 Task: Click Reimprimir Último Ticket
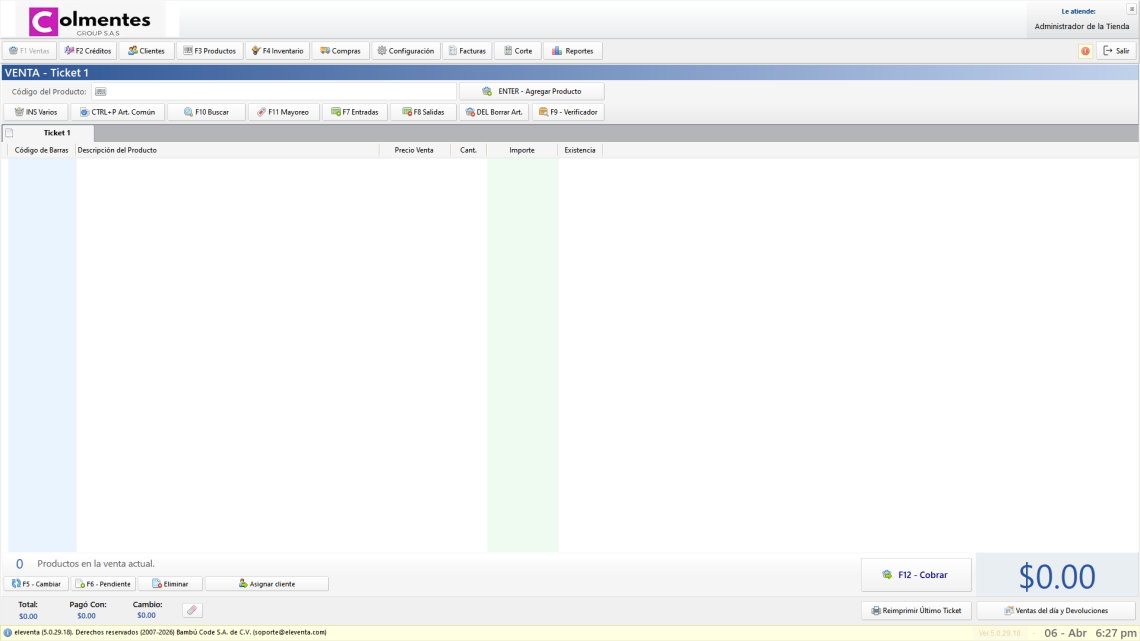coord(916,610)
